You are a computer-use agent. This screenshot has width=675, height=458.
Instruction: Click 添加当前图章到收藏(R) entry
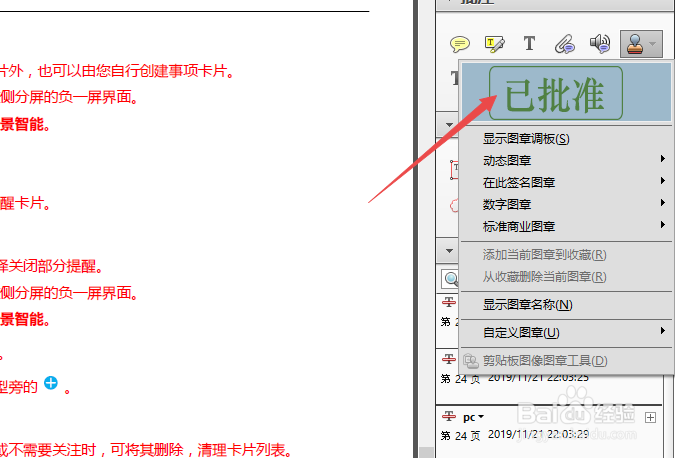544,254
